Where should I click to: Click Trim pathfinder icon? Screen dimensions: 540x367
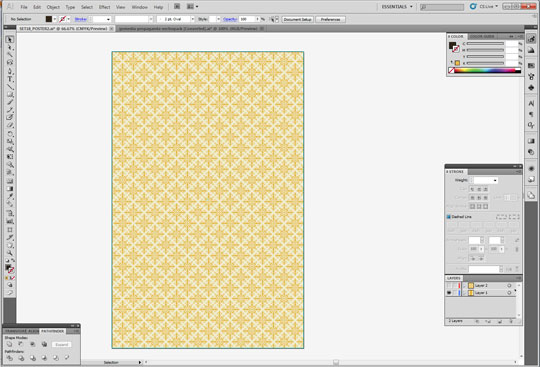pos(21,358)
